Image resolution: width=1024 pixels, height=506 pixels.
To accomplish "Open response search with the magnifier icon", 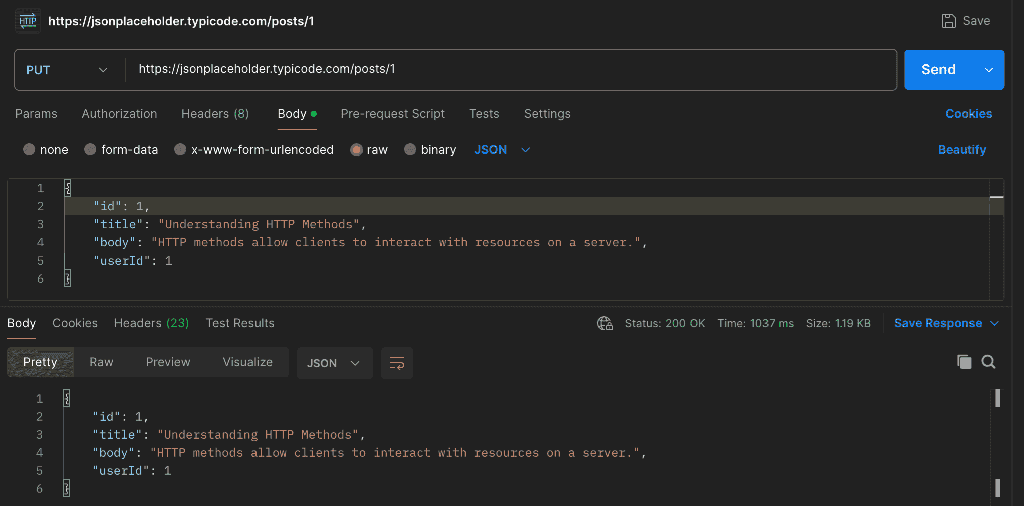I will click(988, 362).
